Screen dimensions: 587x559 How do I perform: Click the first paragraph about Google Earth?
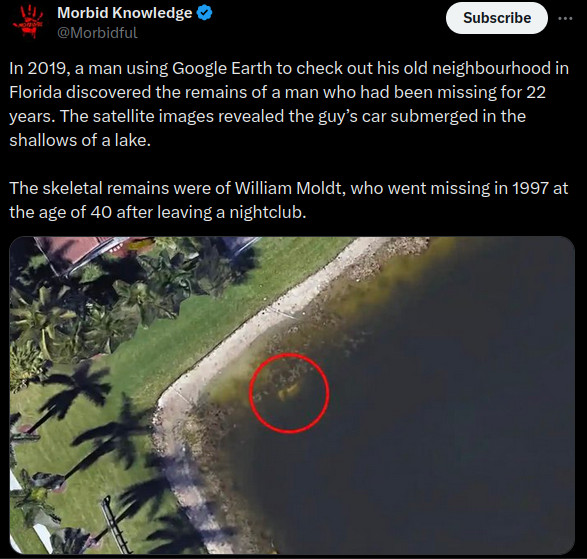click(x=289, y=104)
